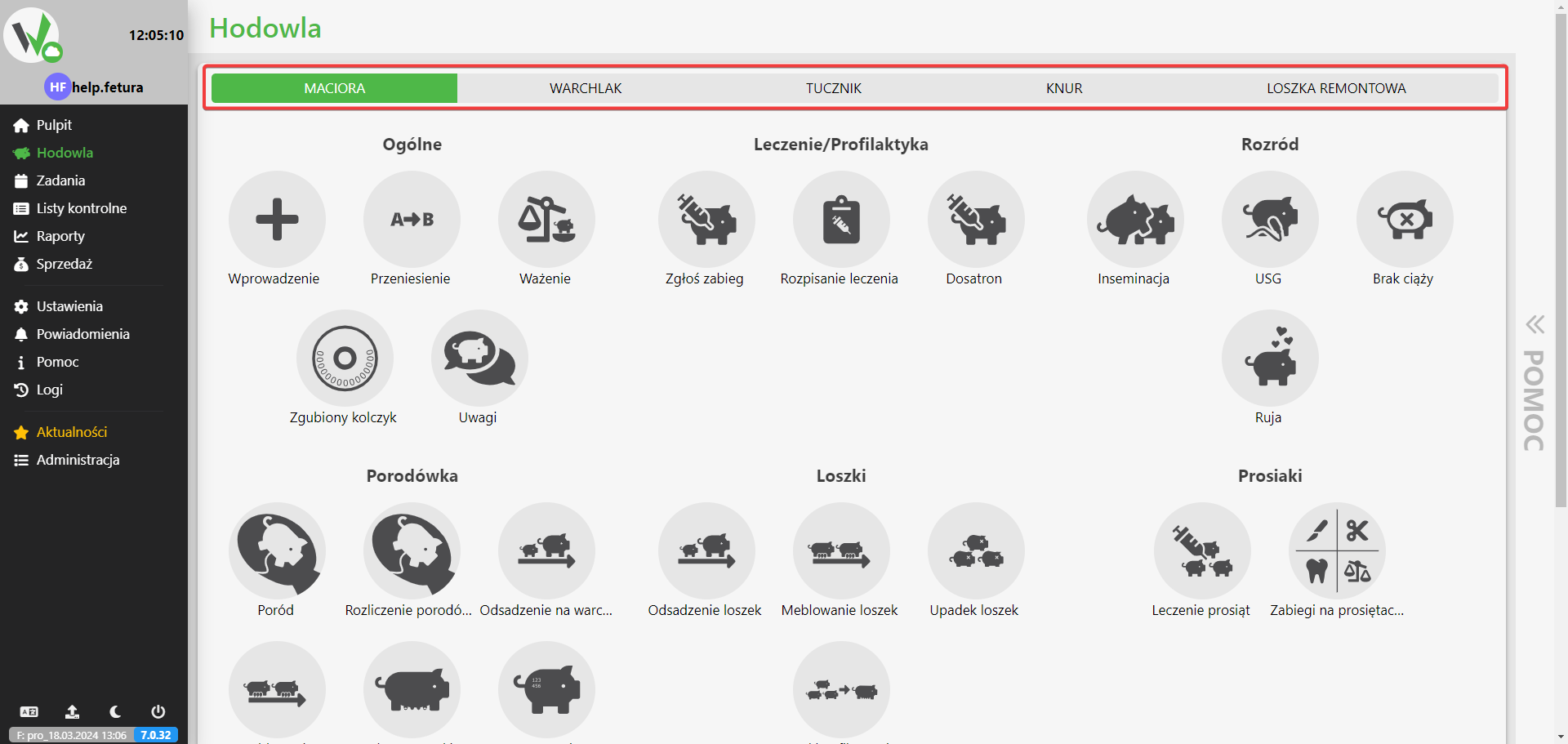Click the Upadek loszek icon
The width and height of the screenshot is (1568, 744).
tap(975, 550)
